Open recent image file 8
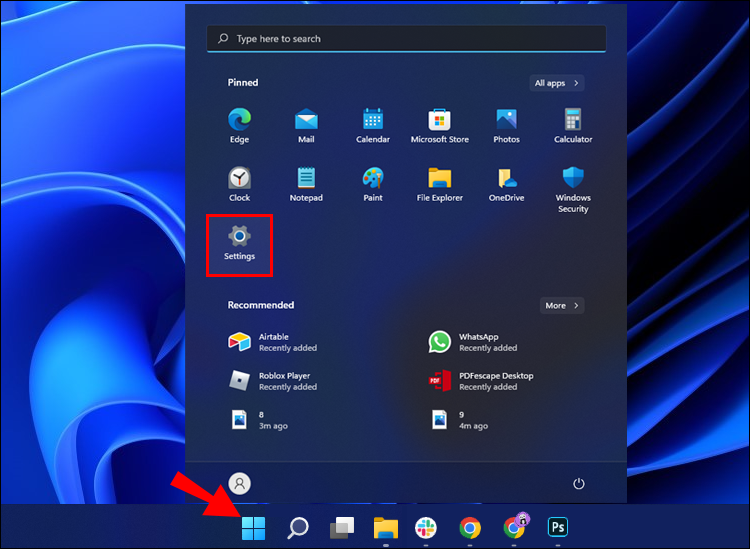750x549 pixels. click(x=258, y=420)
